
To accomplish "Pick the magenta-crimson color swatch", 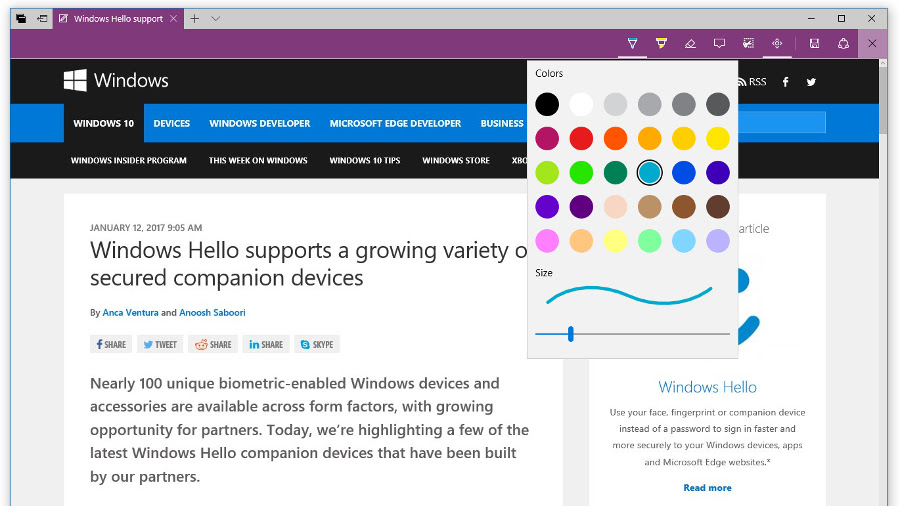I will point(547,138).
